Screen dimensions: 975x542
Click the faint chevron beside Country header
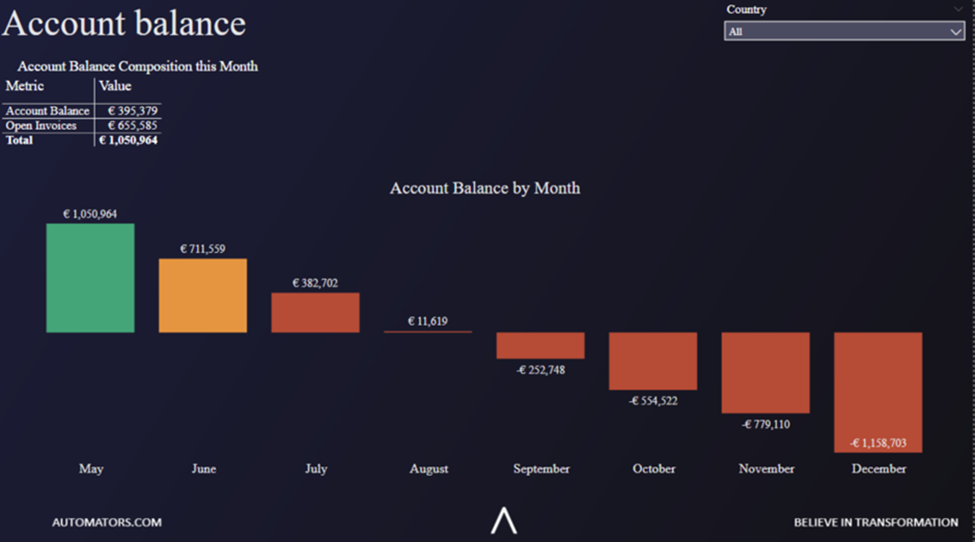coord(958,9)
